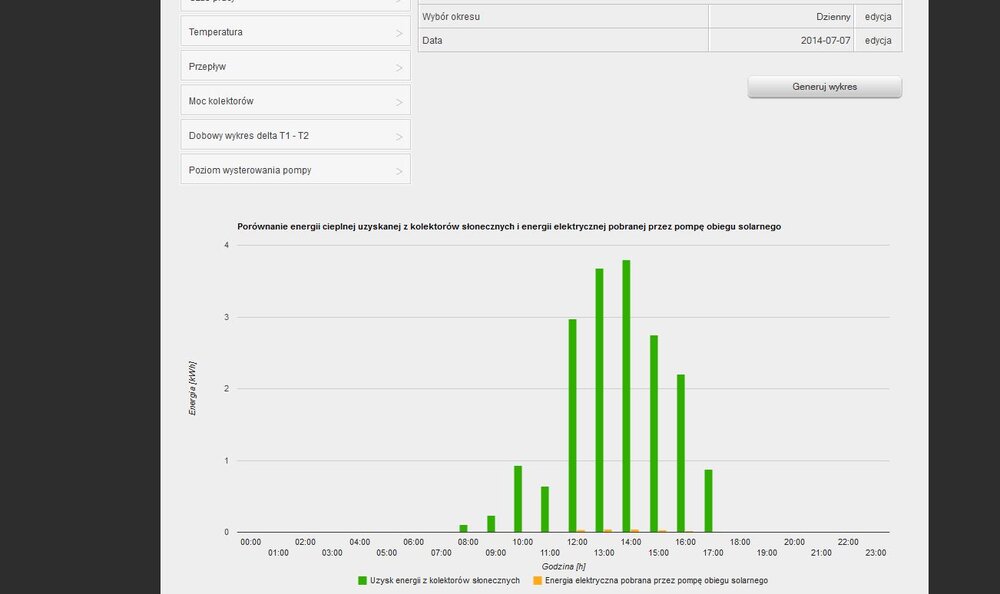Viewport: 1000px width, 594px height.
Task: Expand the chevron on the Temperatura row
Action: point(399,34)
